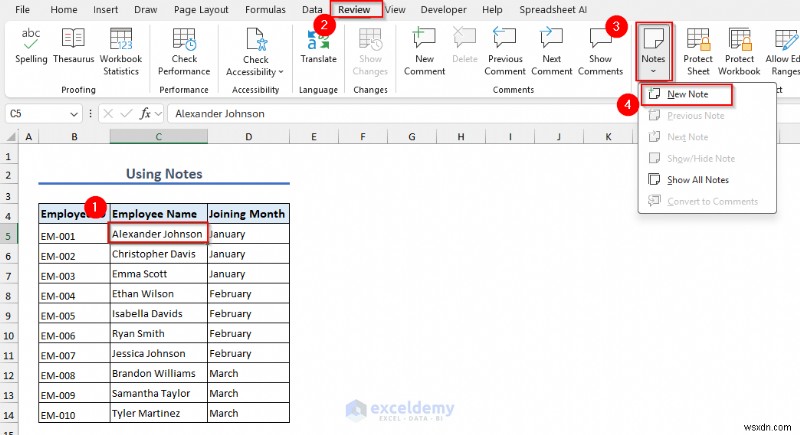Choose Show/Hide Note menu entry
The height and width of the screenshot is (435, 800).
point(707,159)
